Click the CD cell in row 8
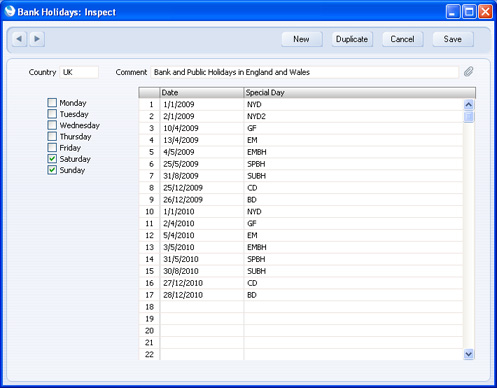 click(353, 188)
